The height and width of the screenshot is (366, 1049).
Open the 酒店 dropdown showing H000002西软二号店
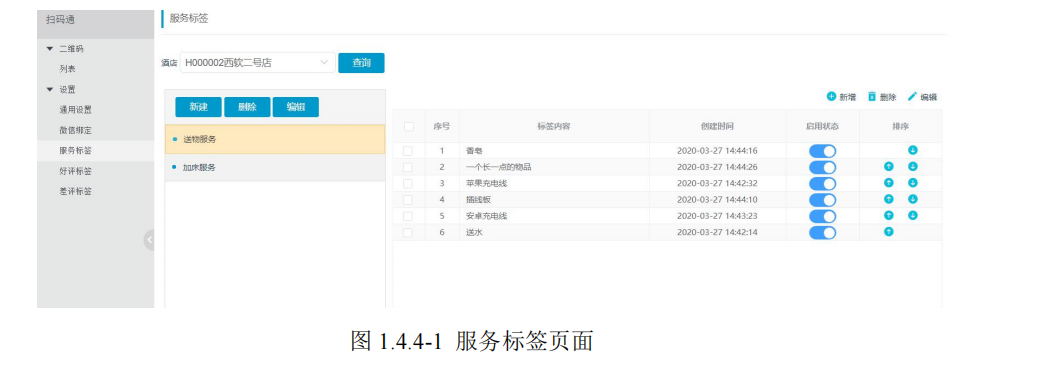[257, 63]
